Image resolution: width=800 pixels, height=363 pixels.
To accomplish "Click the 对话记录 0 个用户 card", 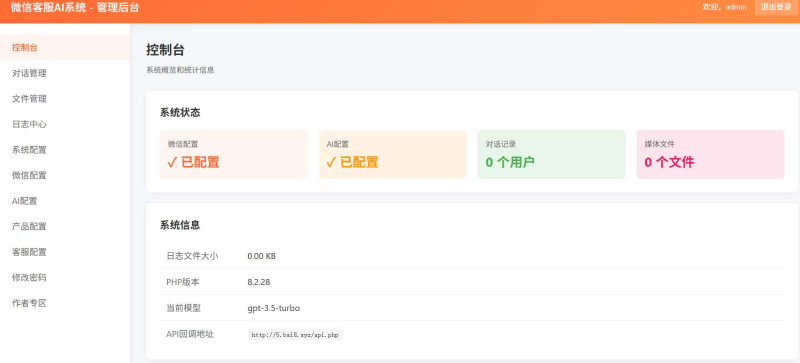I will tap(552, 154).
